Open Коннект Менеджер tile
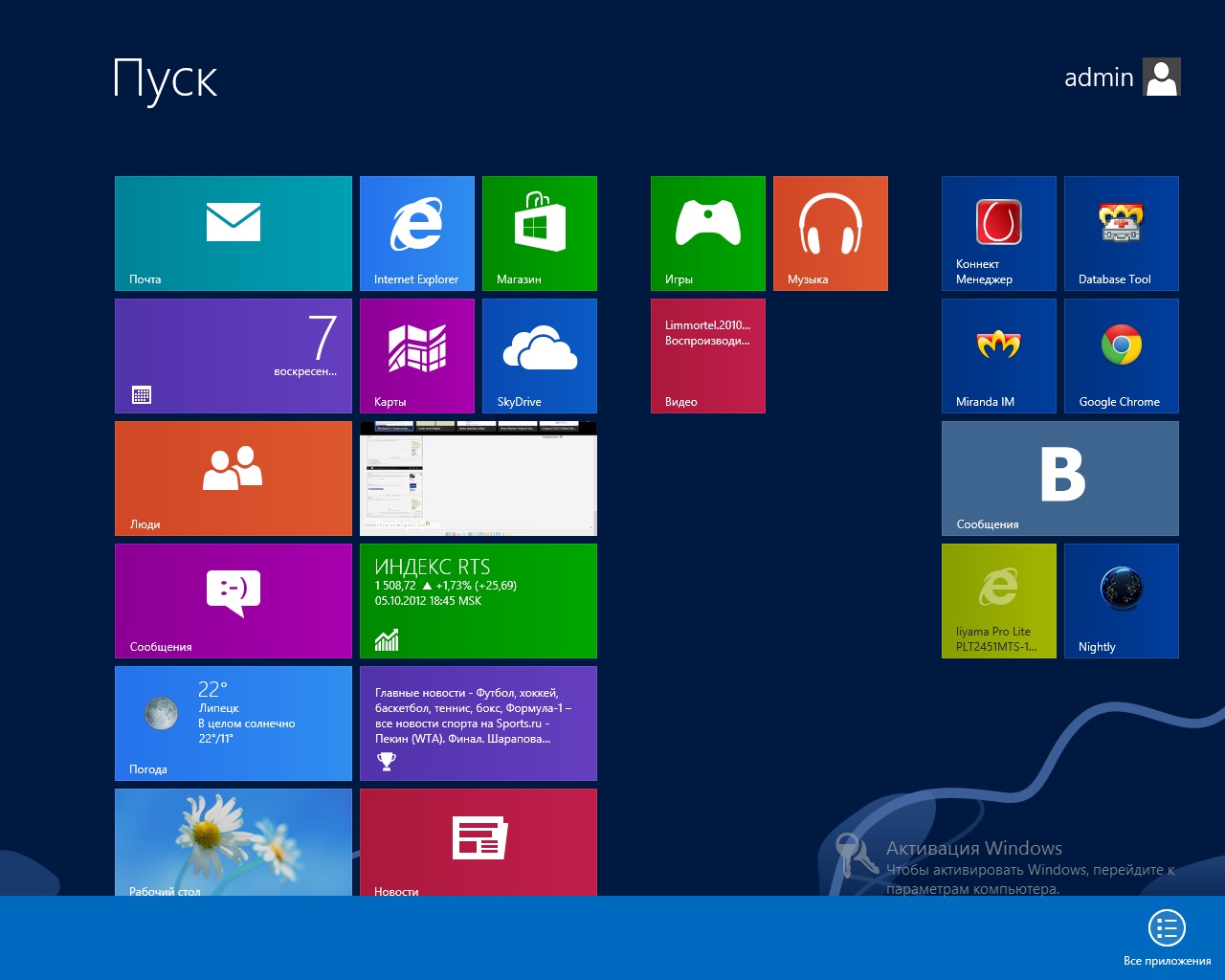The height and width of the screenshot is (980, 1225). [x=998, y=233]
